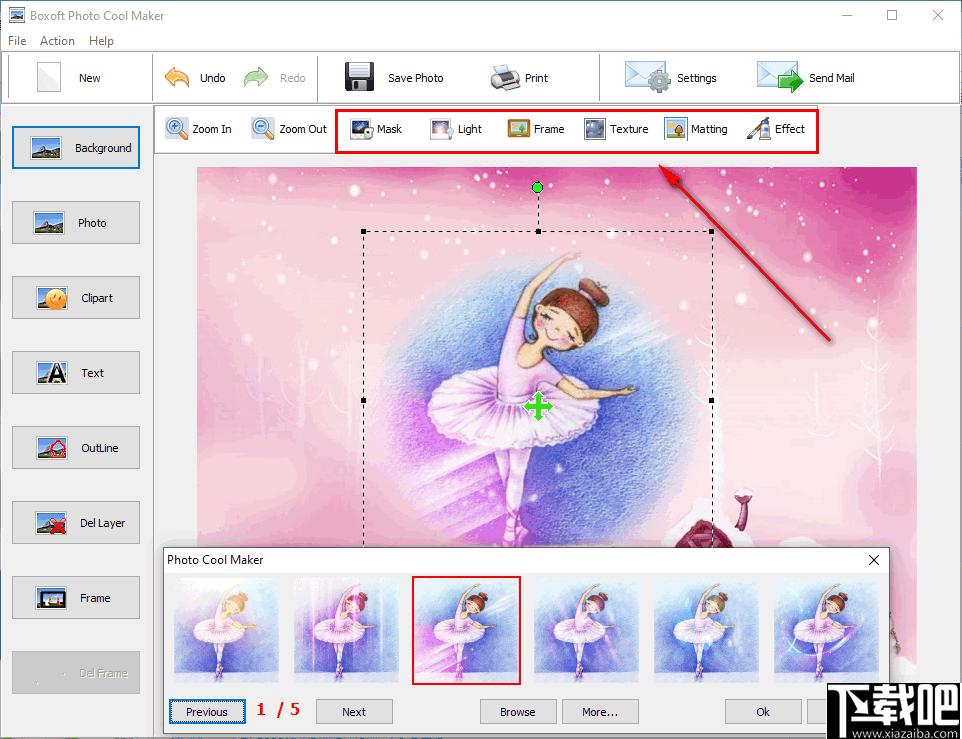Go to the Previous effects page
This screenshot has width=962, height=739.
pos(207,711)
